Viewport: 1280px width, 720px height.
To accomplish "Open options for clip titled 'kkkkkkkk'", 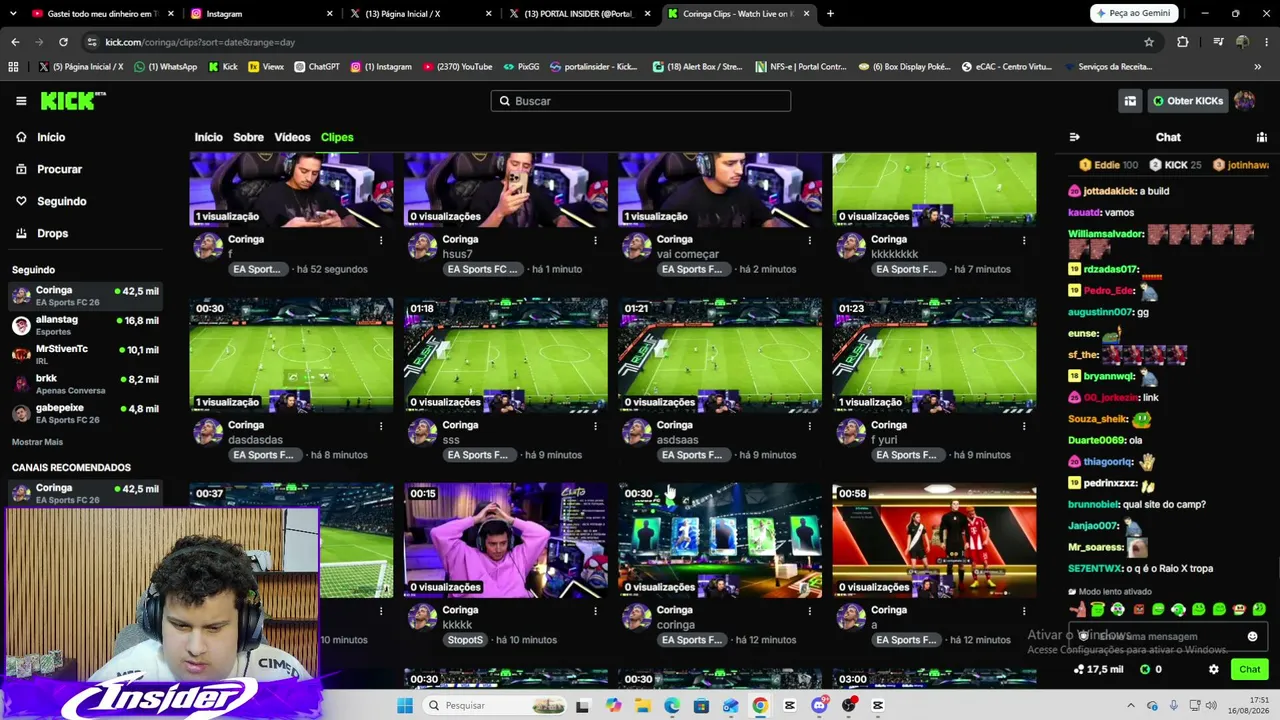I will (1024, 240).
